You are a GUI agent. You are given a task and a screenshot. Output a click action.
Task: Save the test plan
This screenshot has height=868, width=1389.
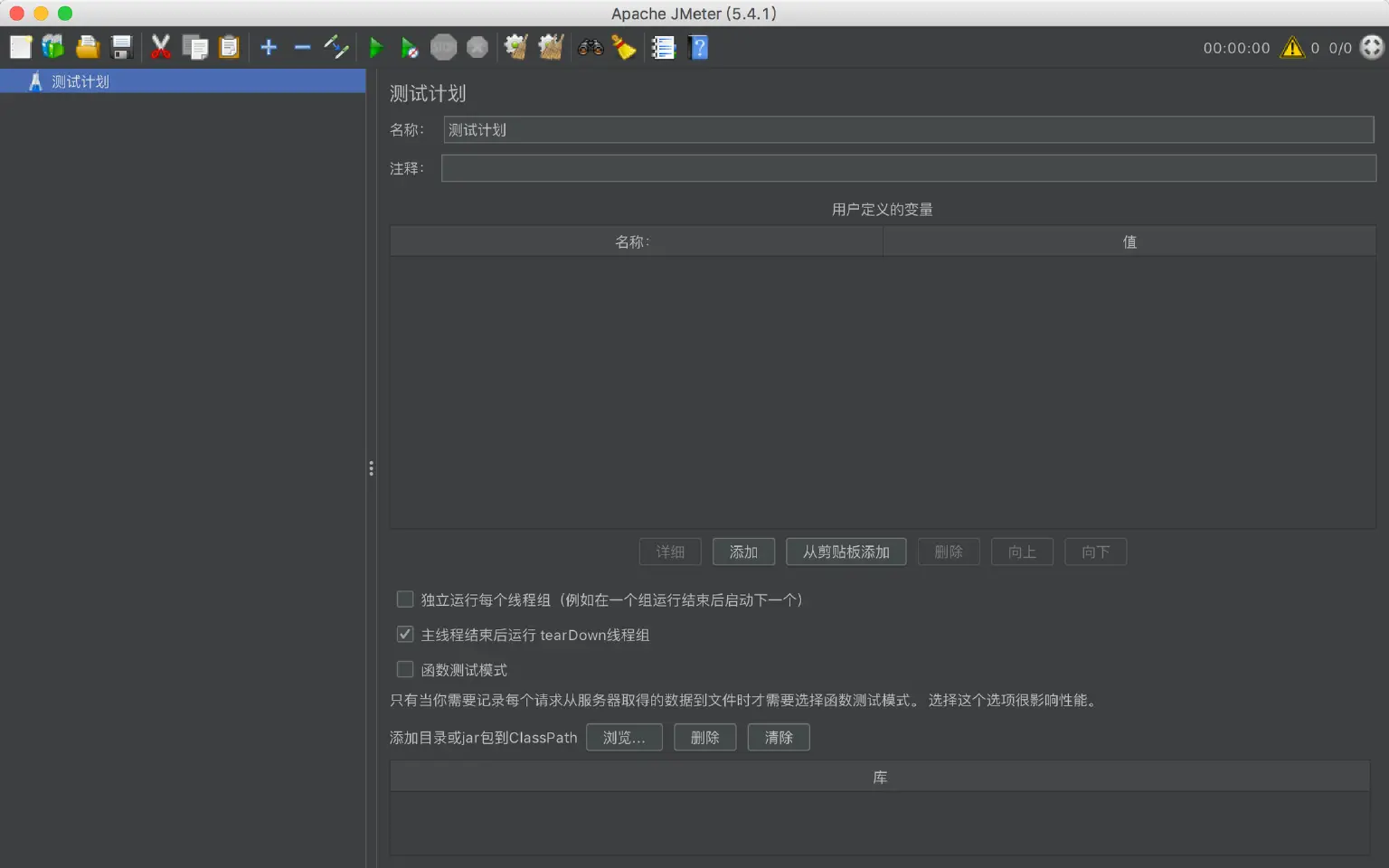(x=121, y=47)
